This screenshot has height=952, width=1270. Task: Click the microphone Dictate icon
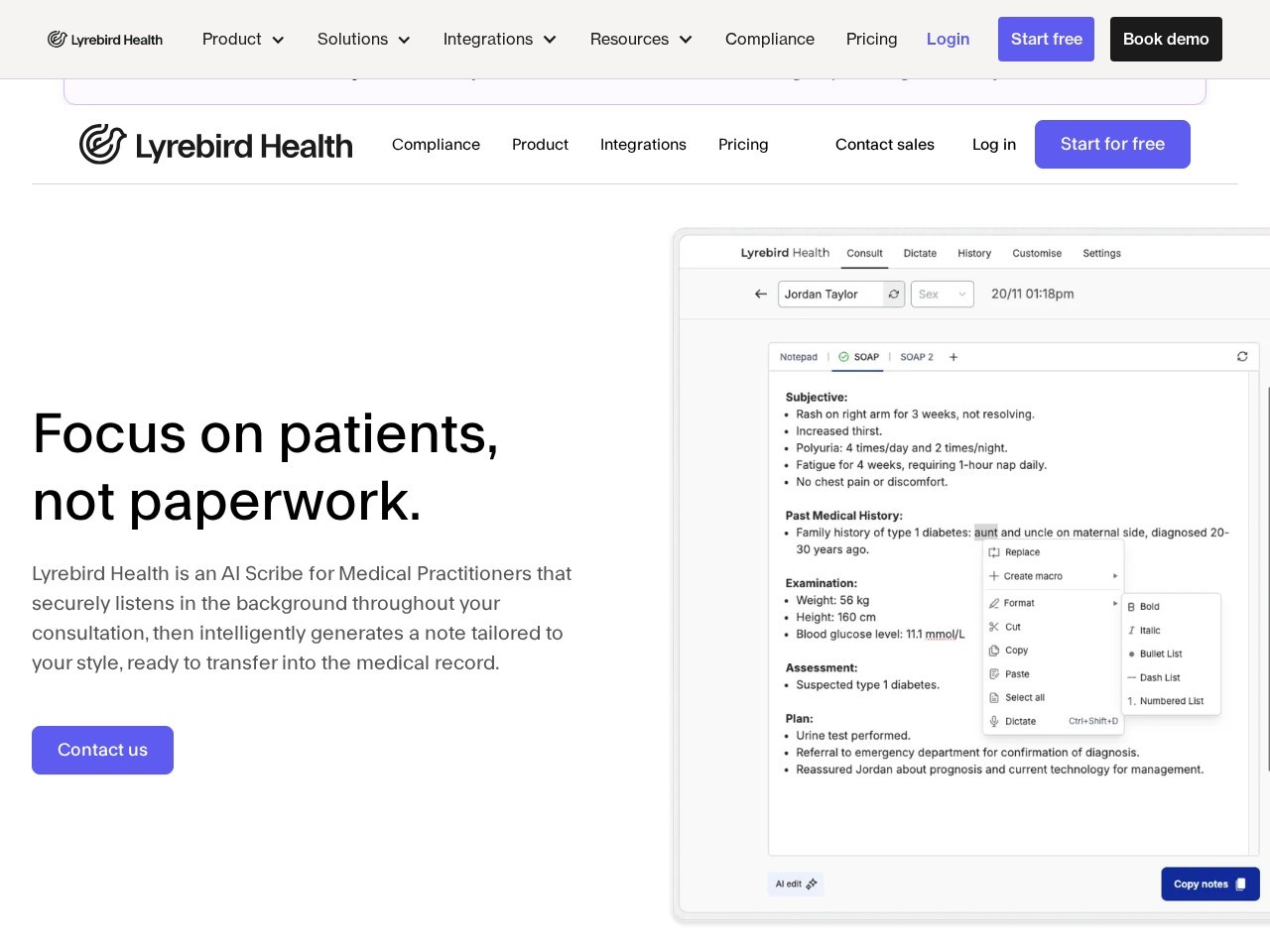click(x=994, y=722)
